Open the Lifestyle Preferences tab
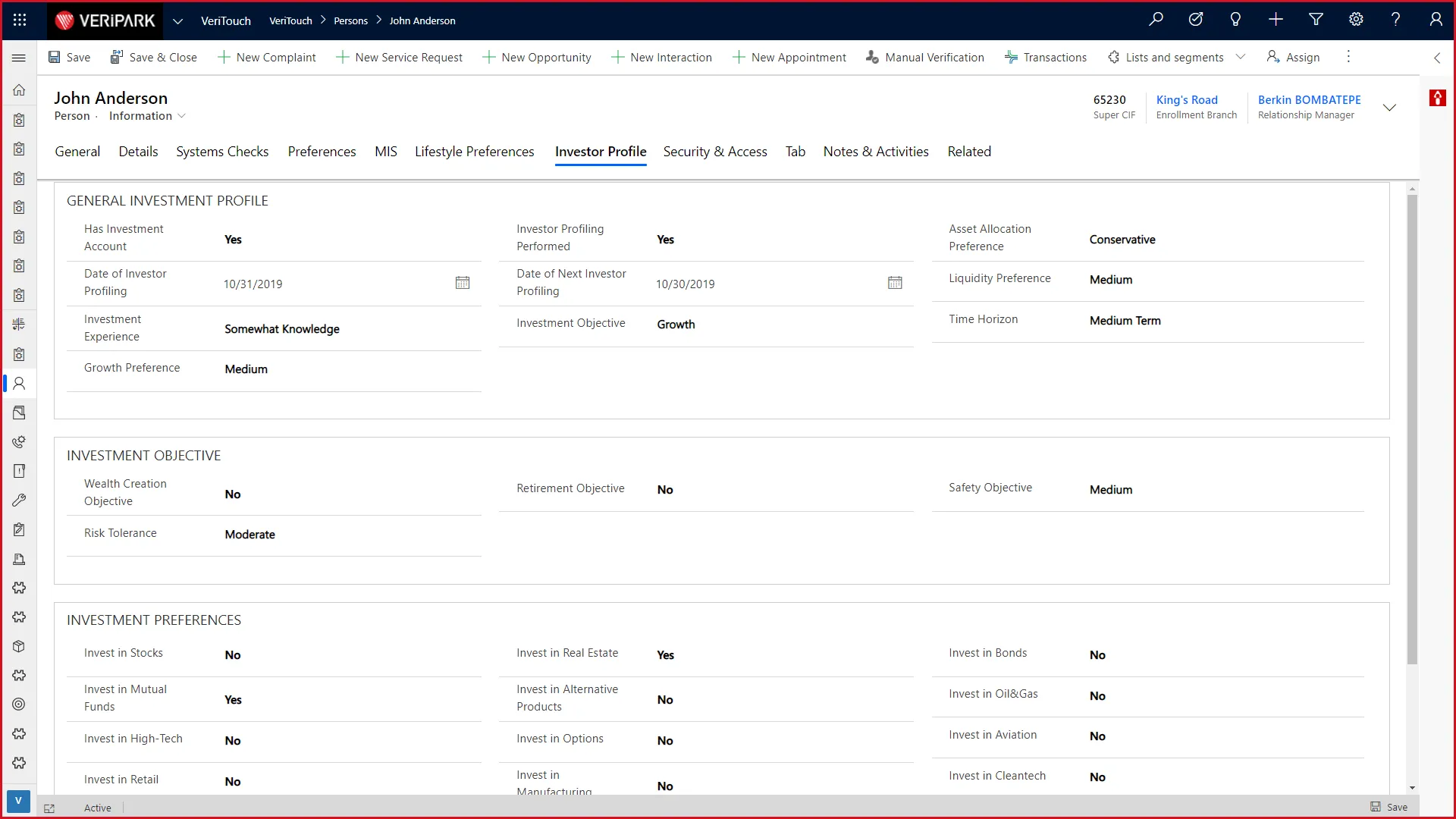The width and height of the screenshot is (1456, 819). pyautogui.click(x=474, y=152)
